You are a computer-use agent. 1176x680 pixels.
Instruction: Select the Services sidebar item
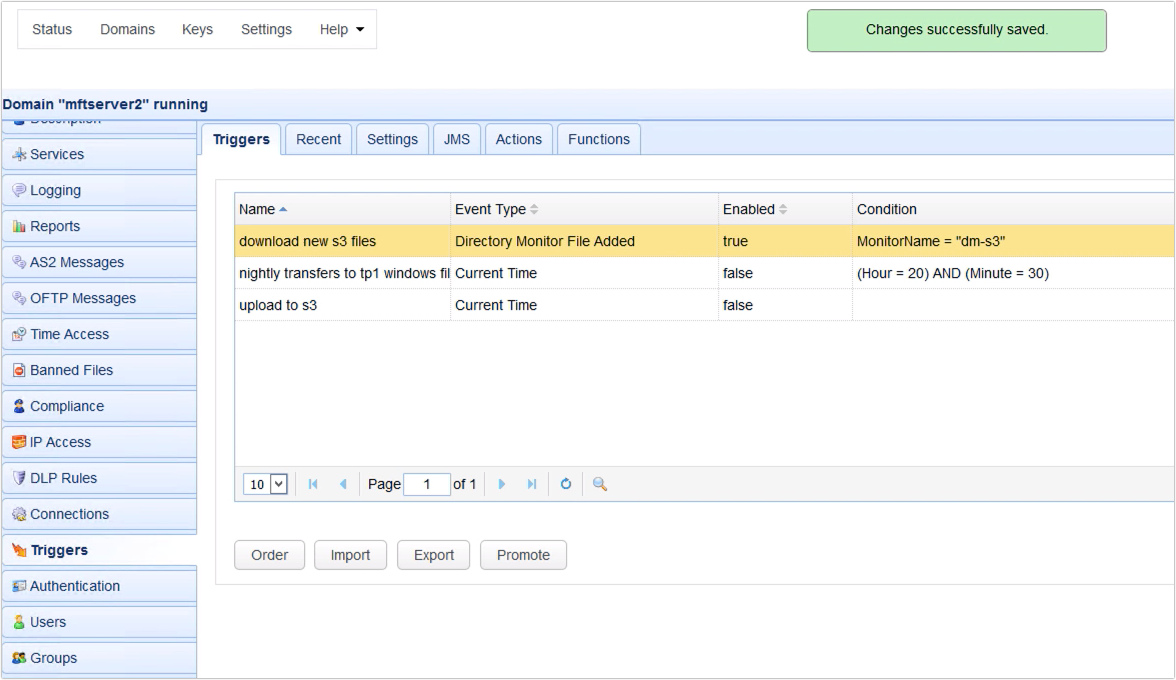(55, 154)
